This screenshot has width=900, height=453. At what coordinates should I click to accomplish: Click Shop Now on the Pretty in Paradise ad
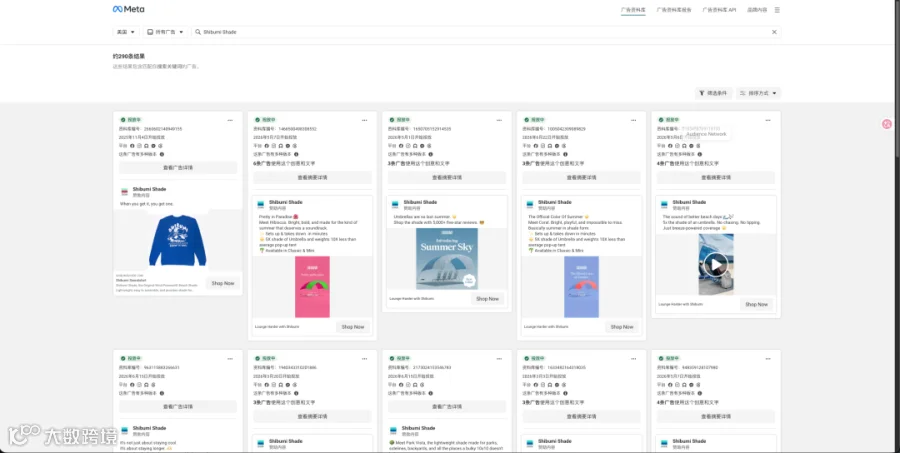click(x=353, y=327)
